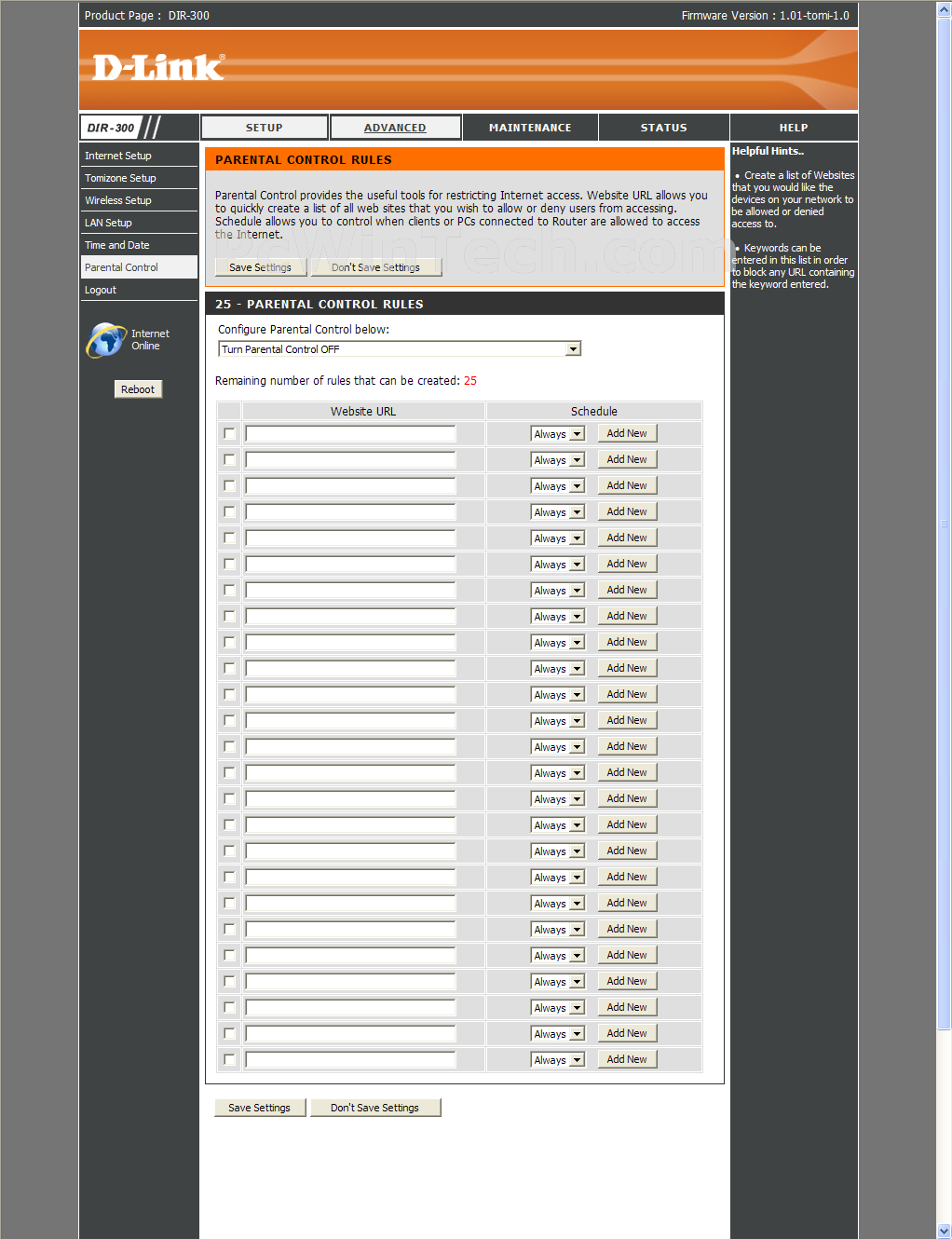This screenshot has height=1239, width=952.
Task: Click the Schedule column header
Action: tap(594, 412)
